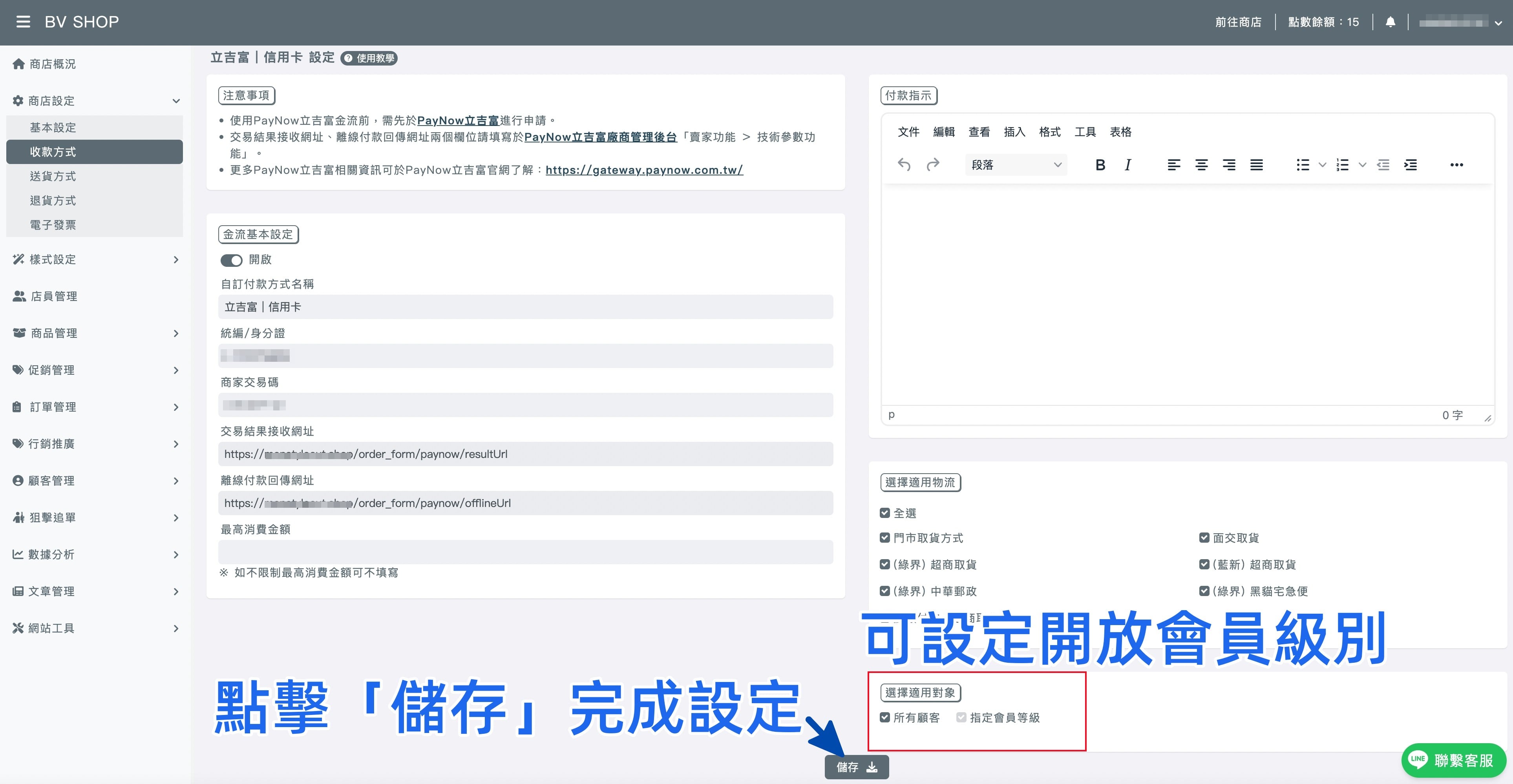Open the 段落 format dropdown
1513x784 pixels.
(x=1016, y=165)
